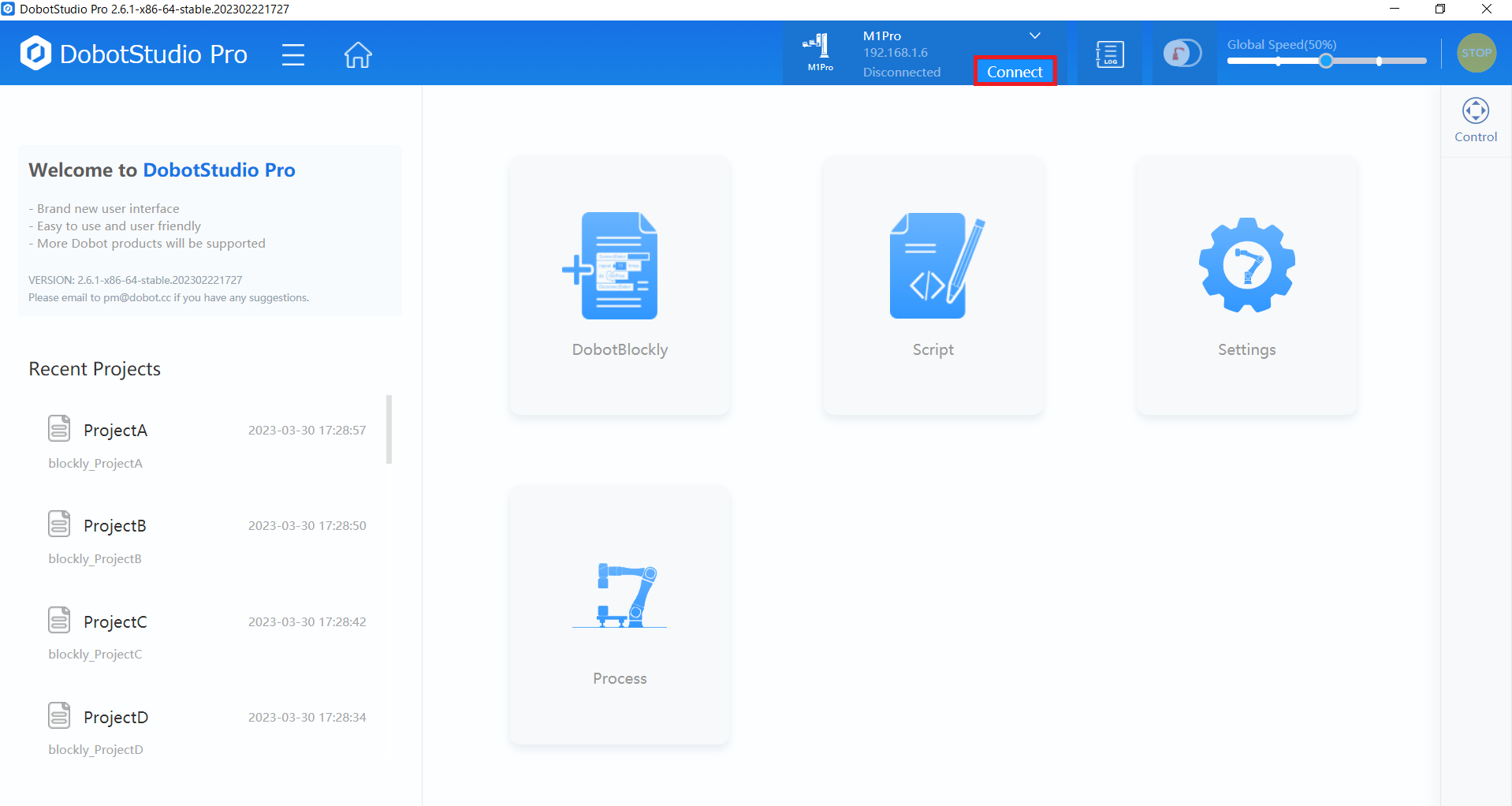Toggle the robot enable switch
1512x806 pixels.
[1182, 54]
